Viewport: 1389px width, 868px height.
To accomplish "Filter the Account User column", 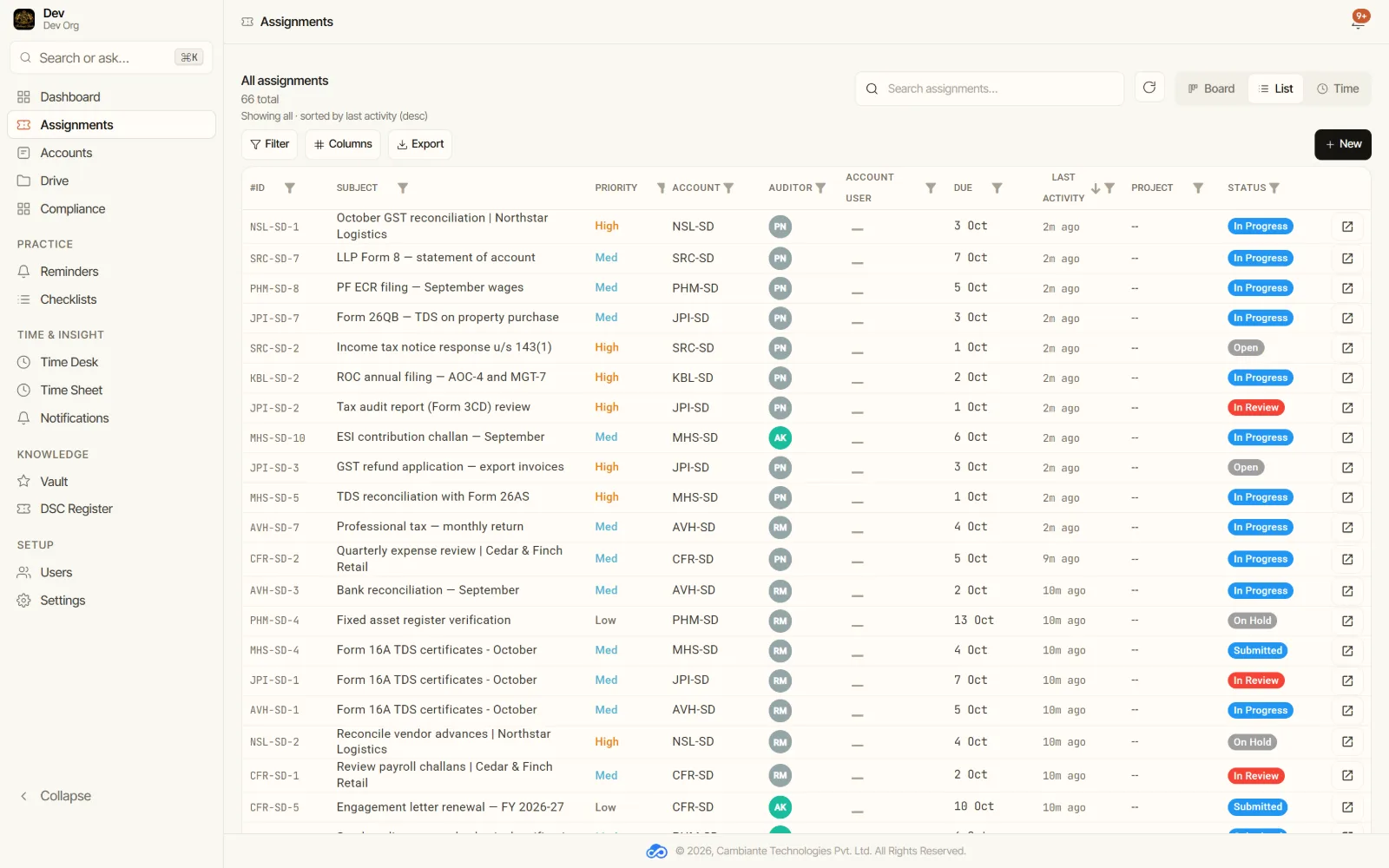I will pos(931,187).
